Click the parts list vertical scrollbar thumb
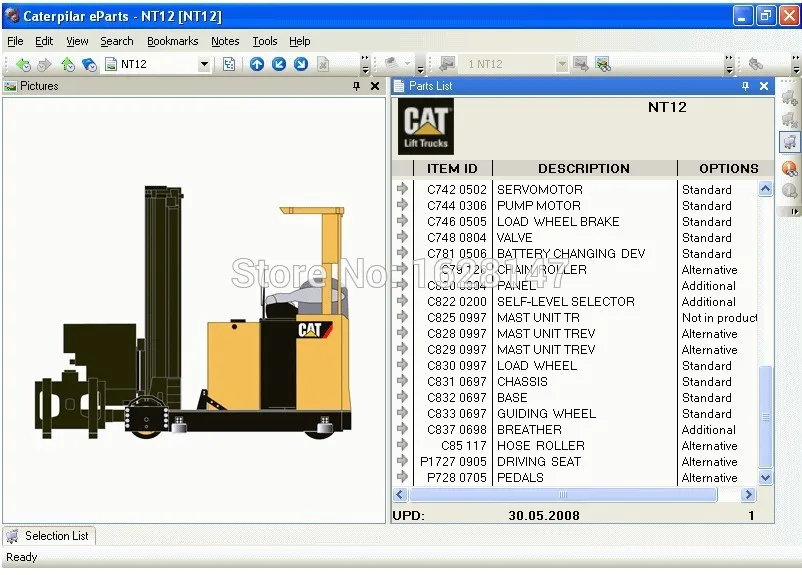 tap(765, 417)
